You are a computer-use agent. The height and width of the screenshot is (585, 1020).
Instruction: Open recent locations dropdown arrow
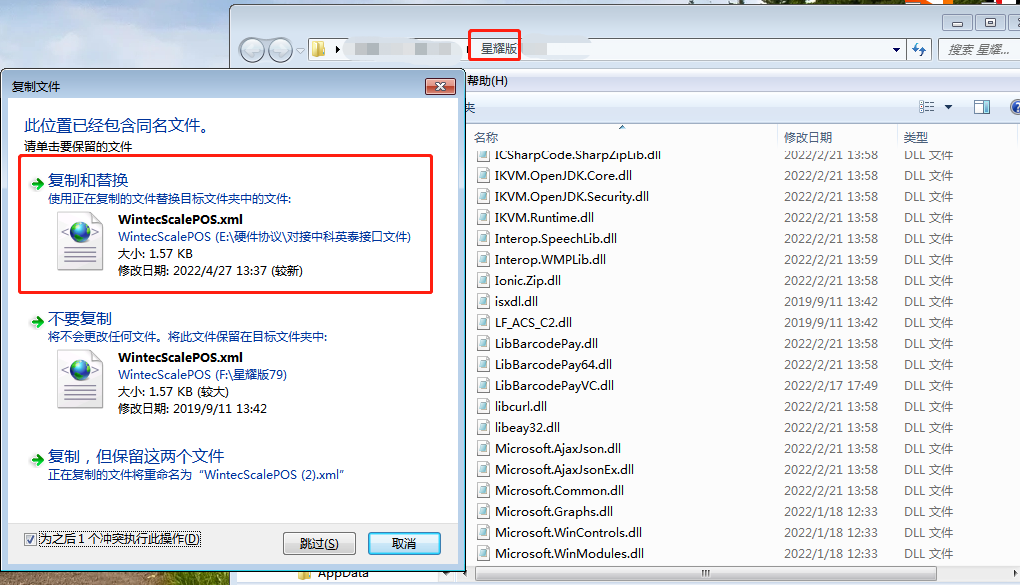(300, 50)
